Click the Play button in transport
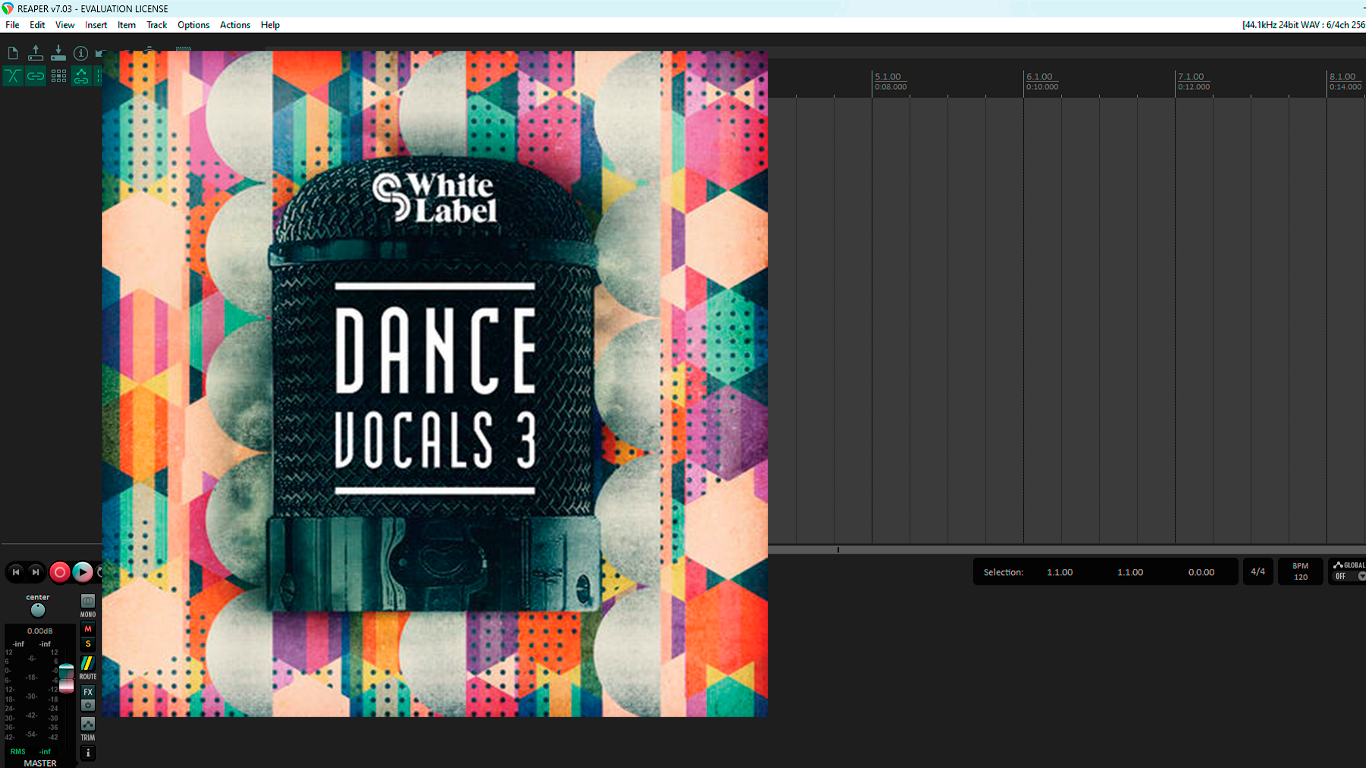 pyautogui.click(x=83, y=572)
